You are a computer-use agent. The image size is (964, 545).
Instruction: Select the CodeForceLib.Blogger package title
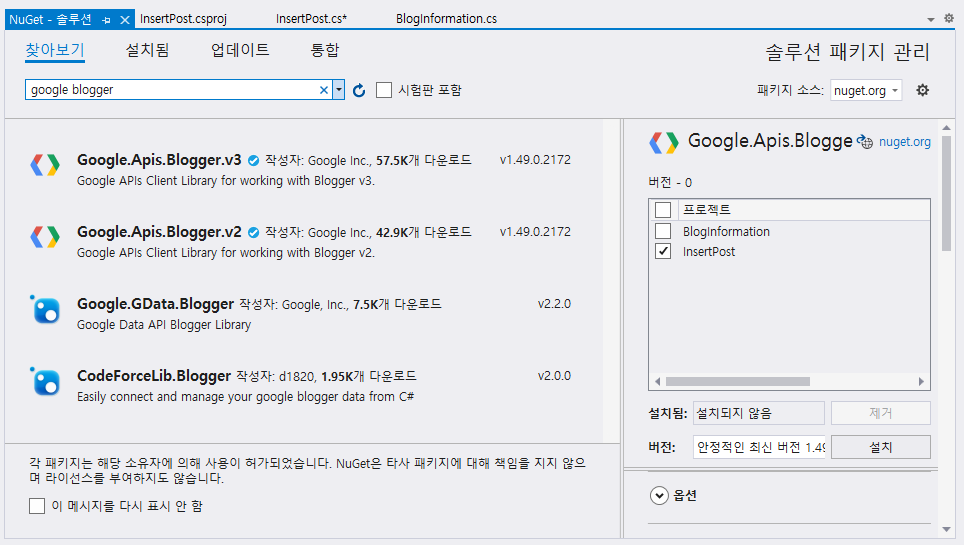pyautogui.click(x=154, y=376)
